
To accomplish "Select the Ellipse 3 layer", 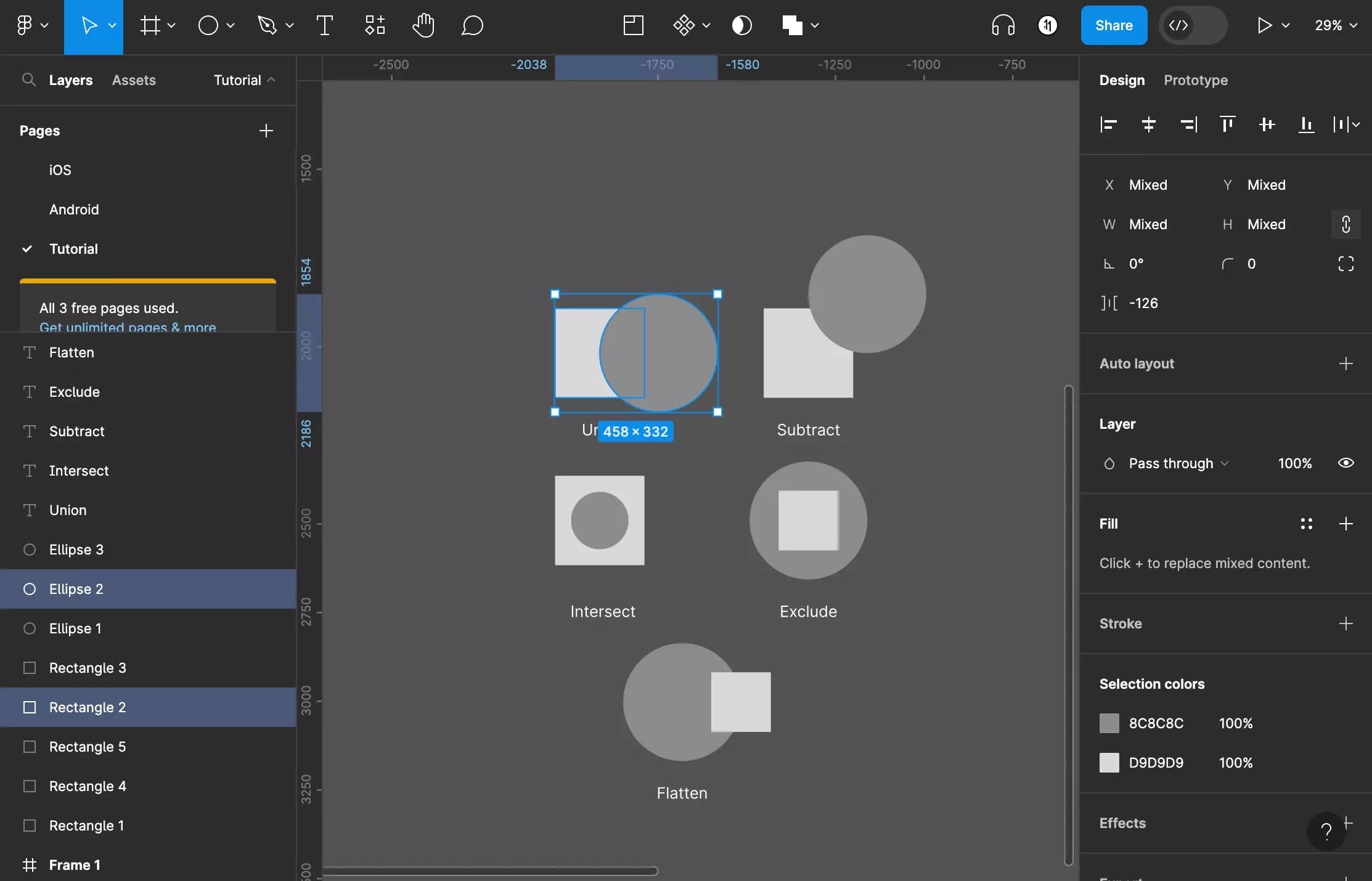I will (76, 550).
